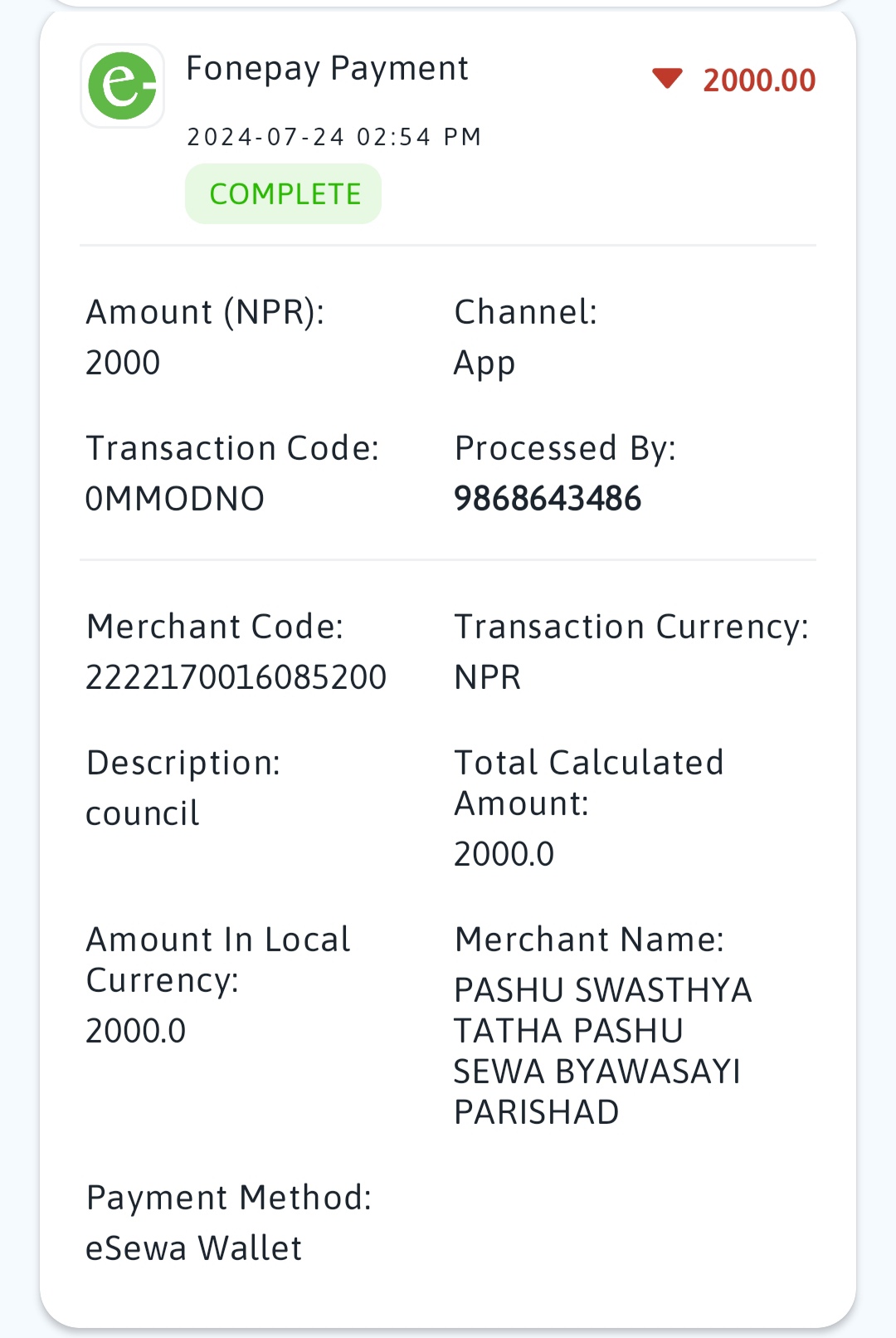The width and height of the screenshot is (896, 1338).
Task: Select the COMPLETE status badge
Action: pos(283,193)
